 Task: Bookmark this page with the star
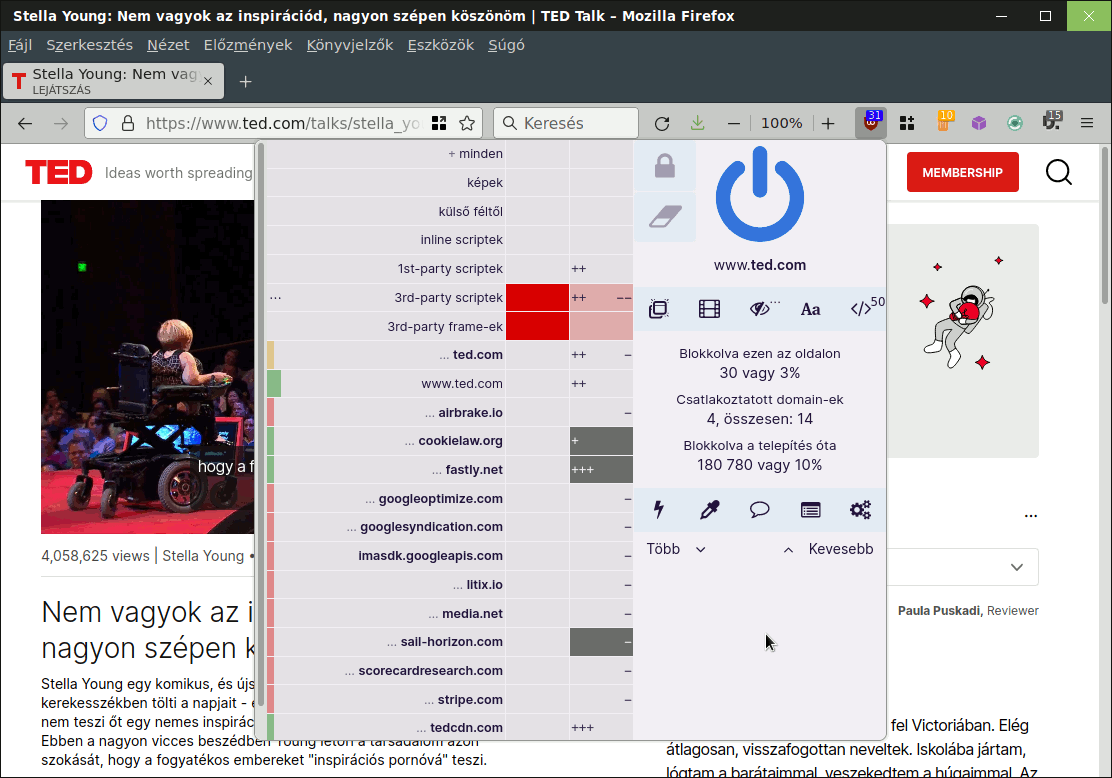point(467,123)
